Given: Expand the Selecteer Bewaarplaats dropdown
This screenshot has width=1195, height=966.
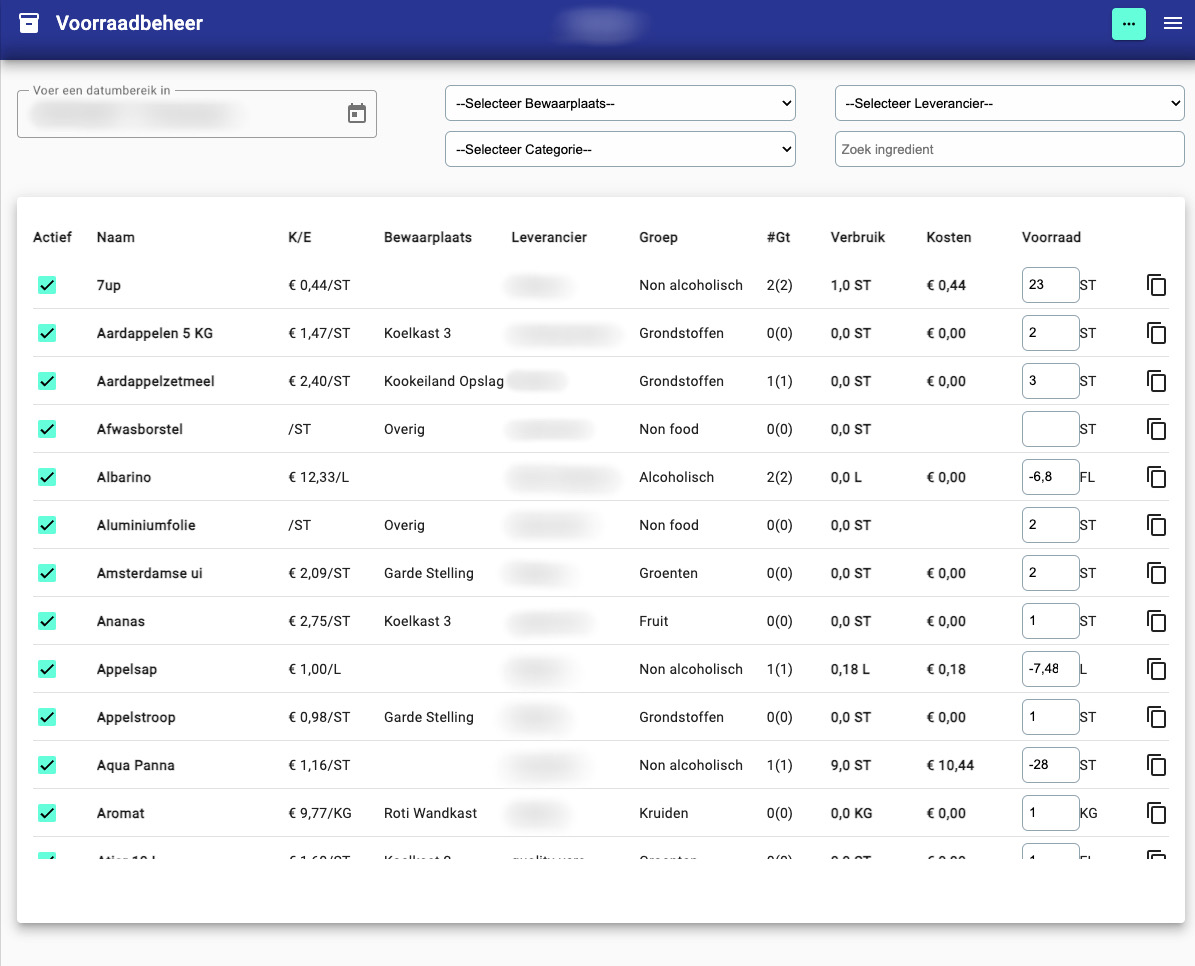Looking at the screenshot, I should point(620,103).
